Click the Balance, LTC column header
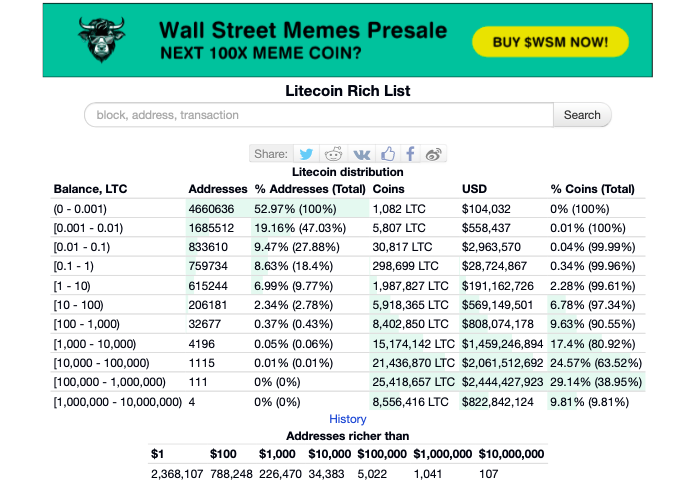Image resolution: width=688 pixels, height=491 pixels. click(90, 189)
